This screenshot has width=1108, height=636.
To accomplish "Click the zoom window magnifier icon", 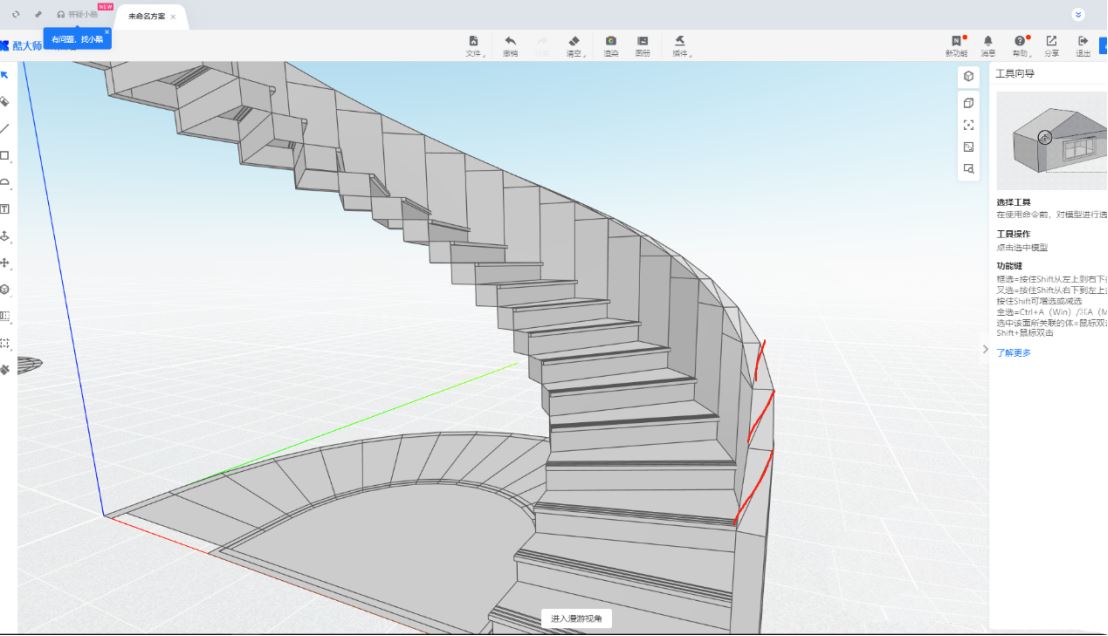I will [x=969, y=169].
